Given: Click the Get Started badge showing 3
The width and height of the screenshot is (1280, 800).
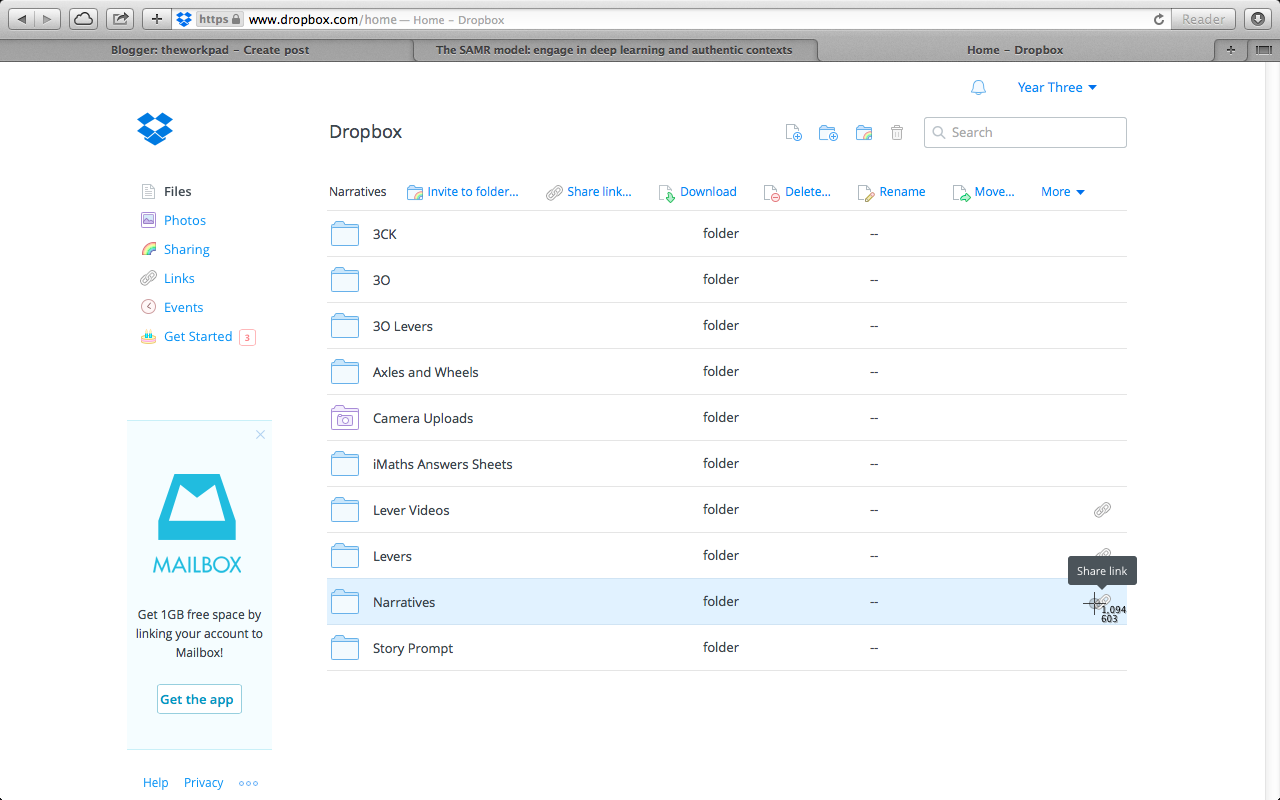Looking at the screenshot, I should 247,337.
